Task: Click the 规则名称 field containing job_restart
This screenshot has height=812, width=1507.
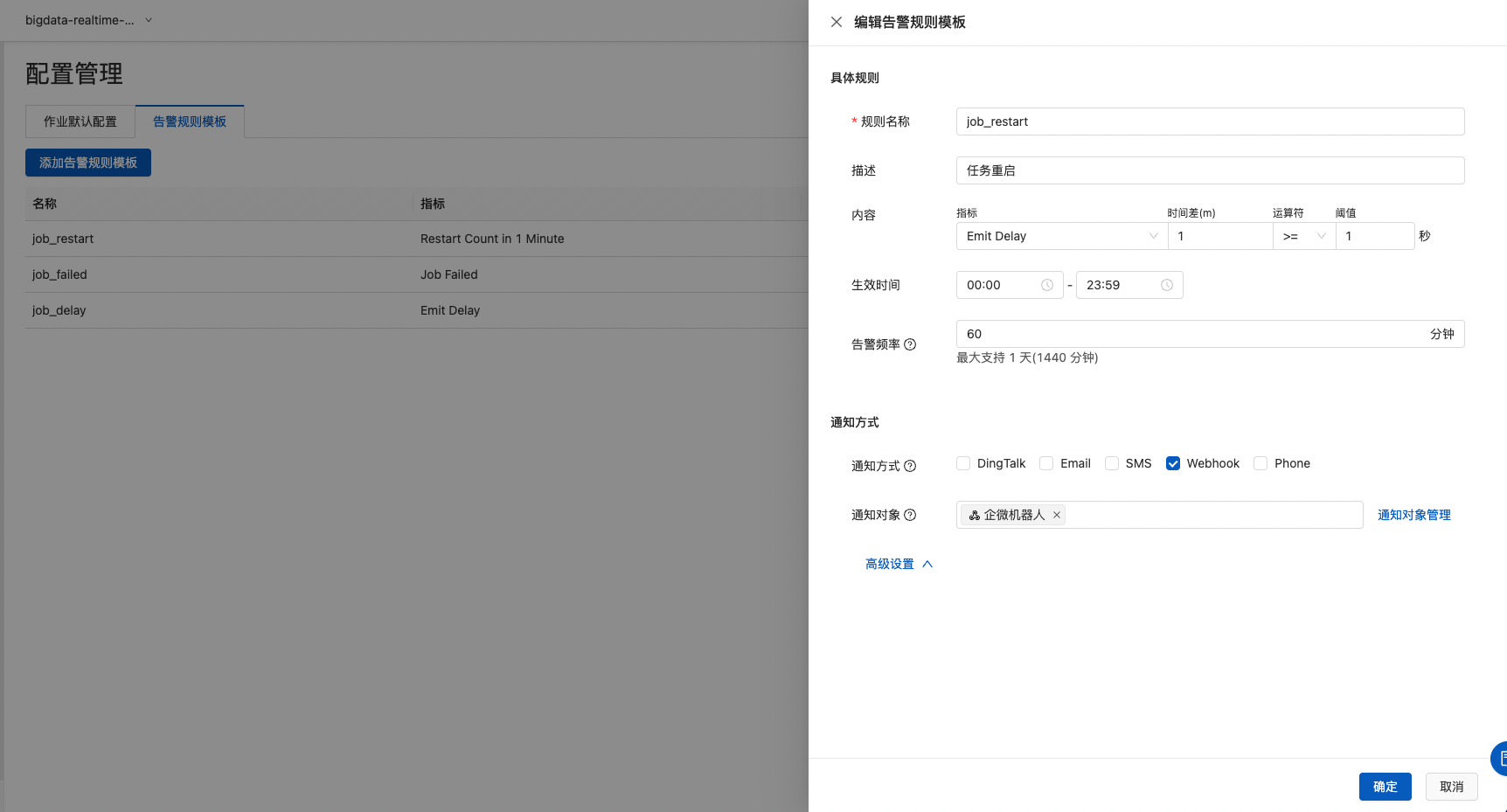Action: point(1211,121)
